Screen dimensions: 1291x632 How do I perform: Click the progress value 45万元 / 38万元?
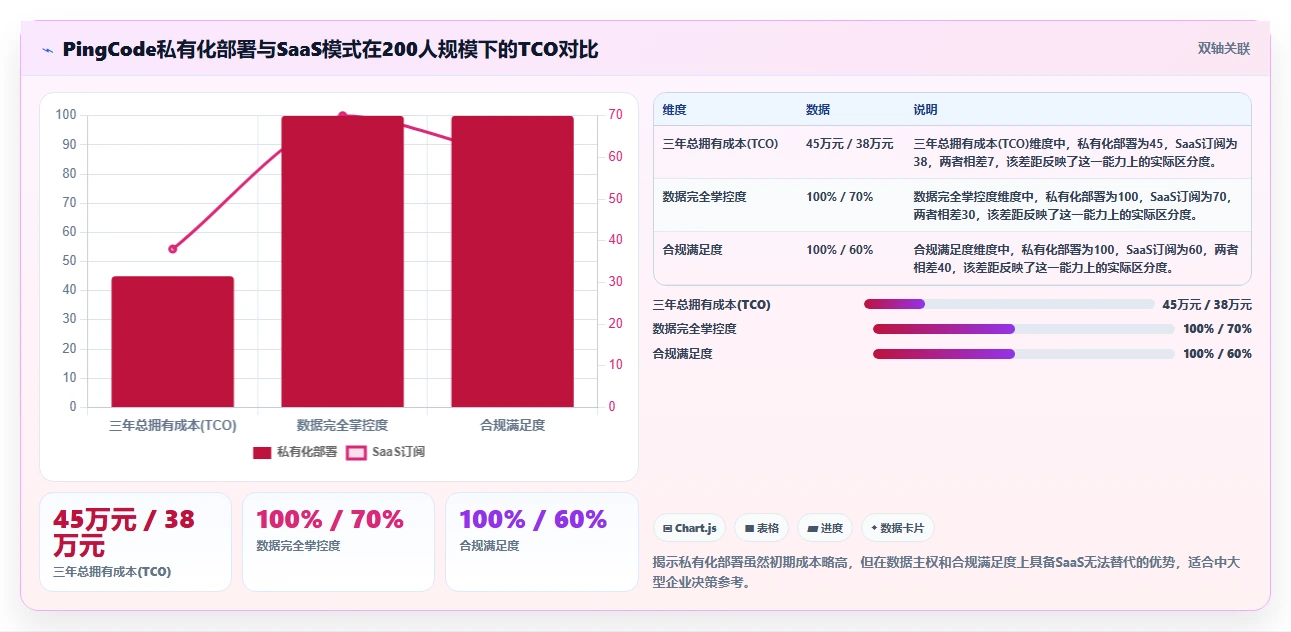click(1207, 305)
